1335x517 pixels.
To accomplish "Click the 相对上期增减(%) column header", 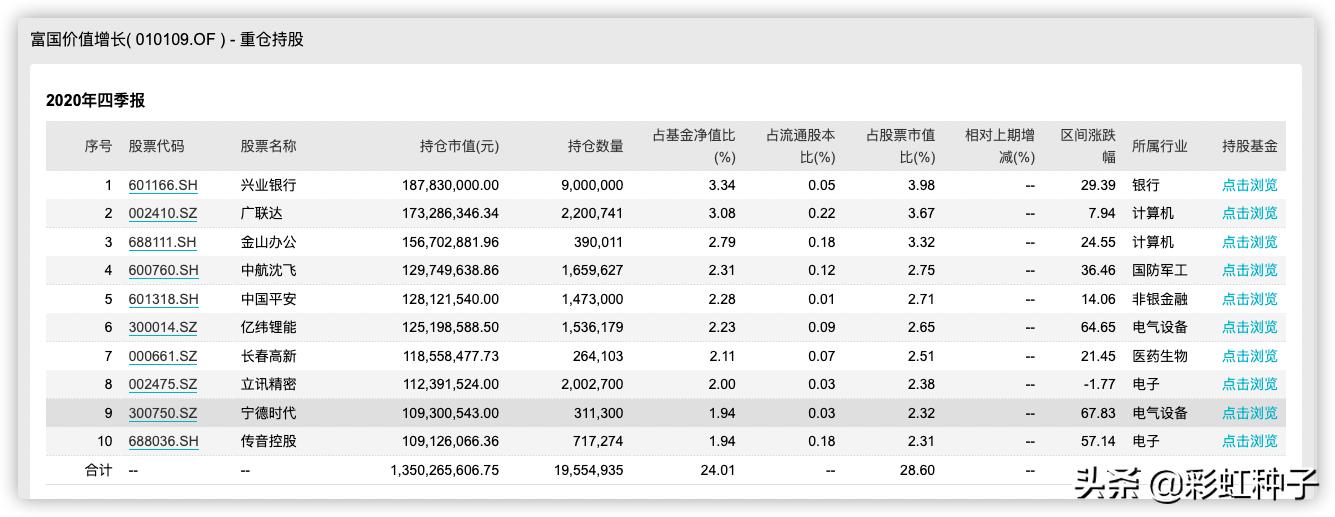I will click(1000, 146).
